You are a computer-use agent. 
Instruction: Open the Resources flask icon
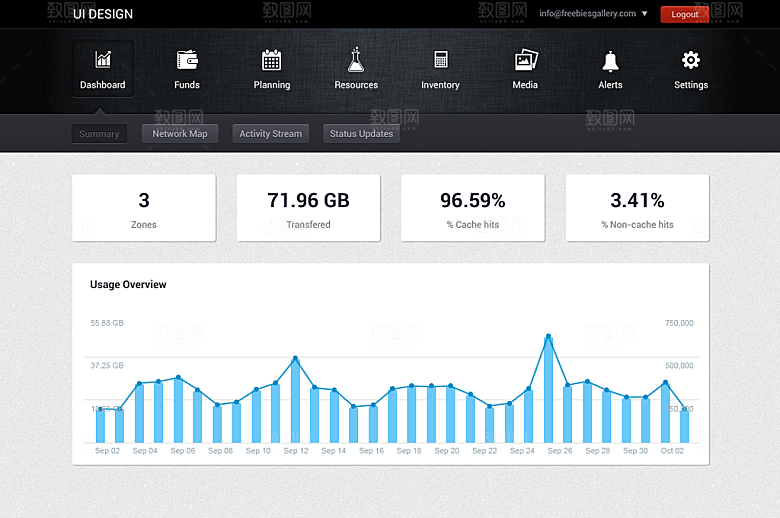pyautogui.click(x=356, y=60)
